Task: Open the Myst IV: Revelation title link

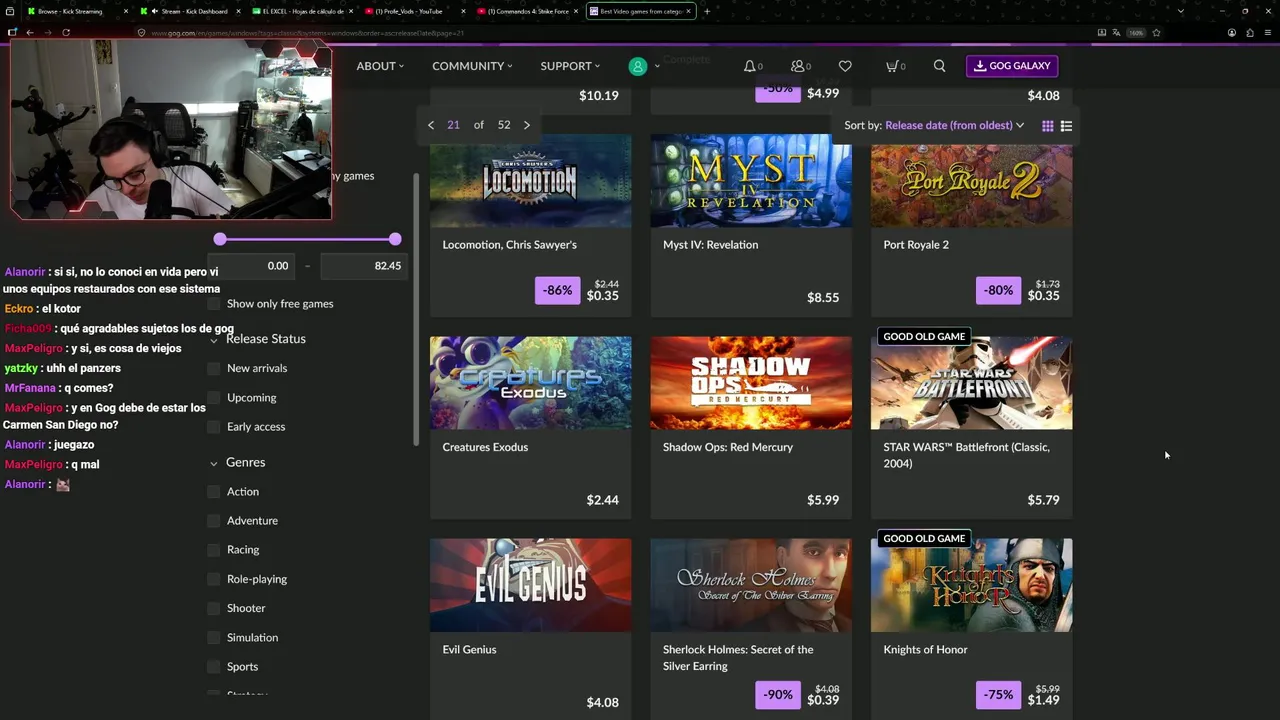Action: click(x=710, y=245)
